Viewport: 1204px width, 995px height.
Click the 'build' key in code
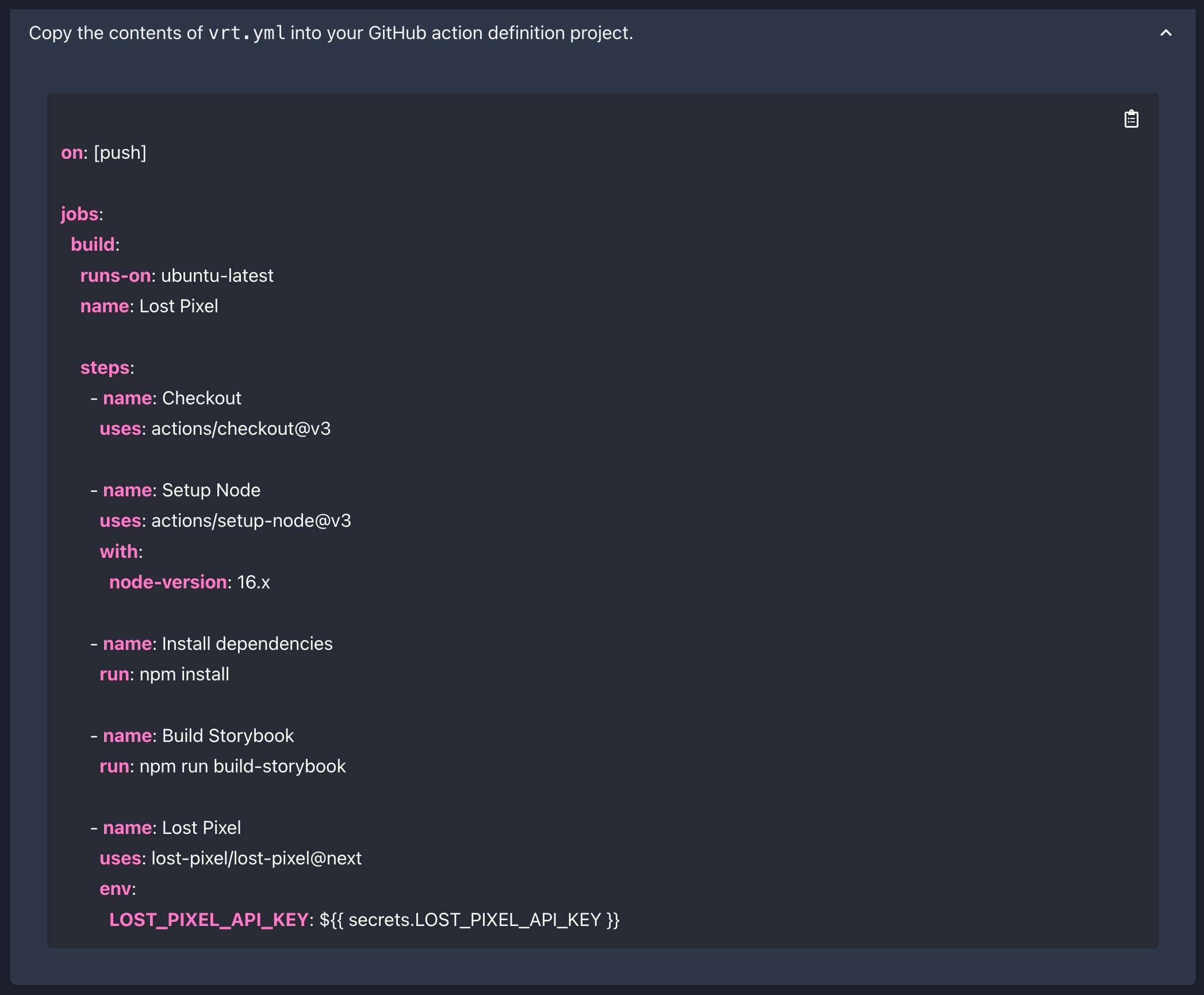(93, 244)
